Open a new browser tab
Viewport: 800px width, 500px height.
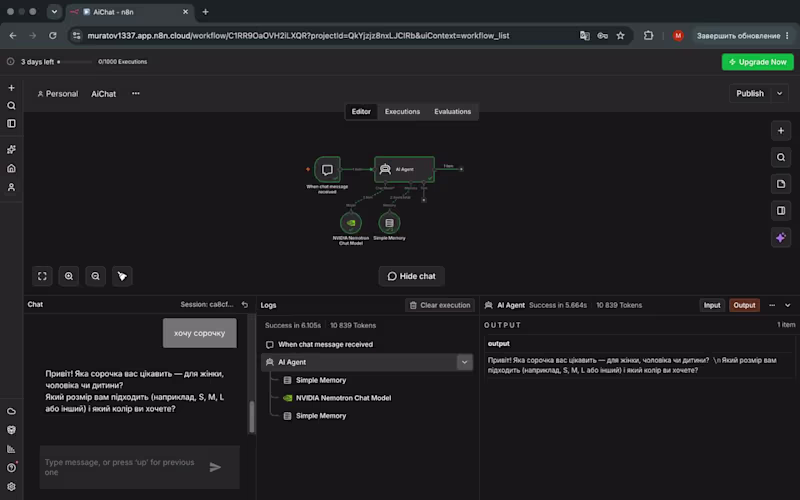[x=206, y=12]
